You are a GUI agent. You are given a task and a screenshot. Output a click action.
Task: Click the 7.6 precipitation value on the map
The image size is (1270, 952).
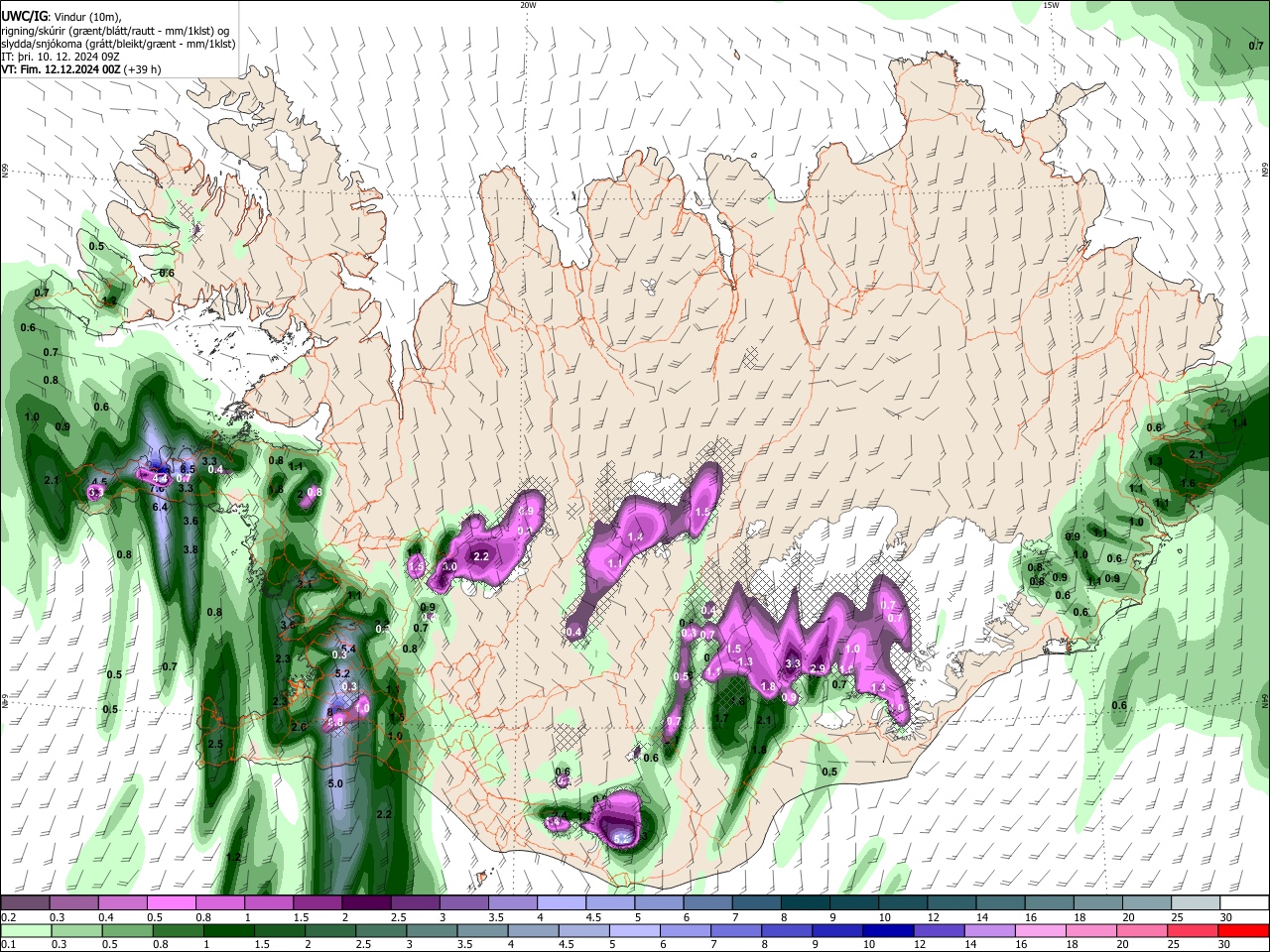click(x=157, y=488)
